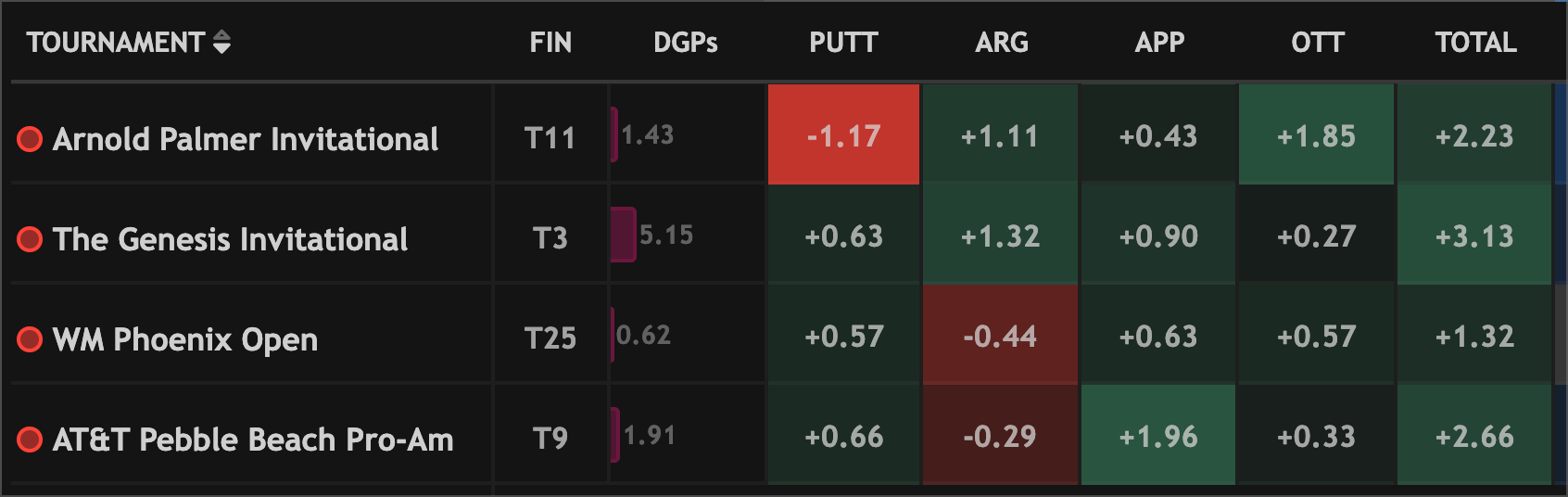Image resolution: width=1568 pixels, height=497 pixels.
Task: Click the T25 finish for WM Phoenix Open
Action: [550, 338]
